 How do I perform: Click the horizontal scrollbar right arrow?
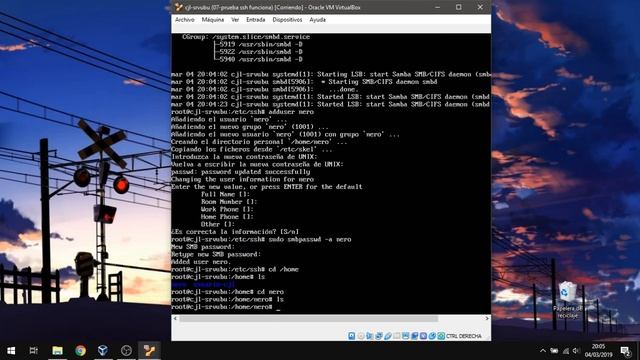(487, 318)
